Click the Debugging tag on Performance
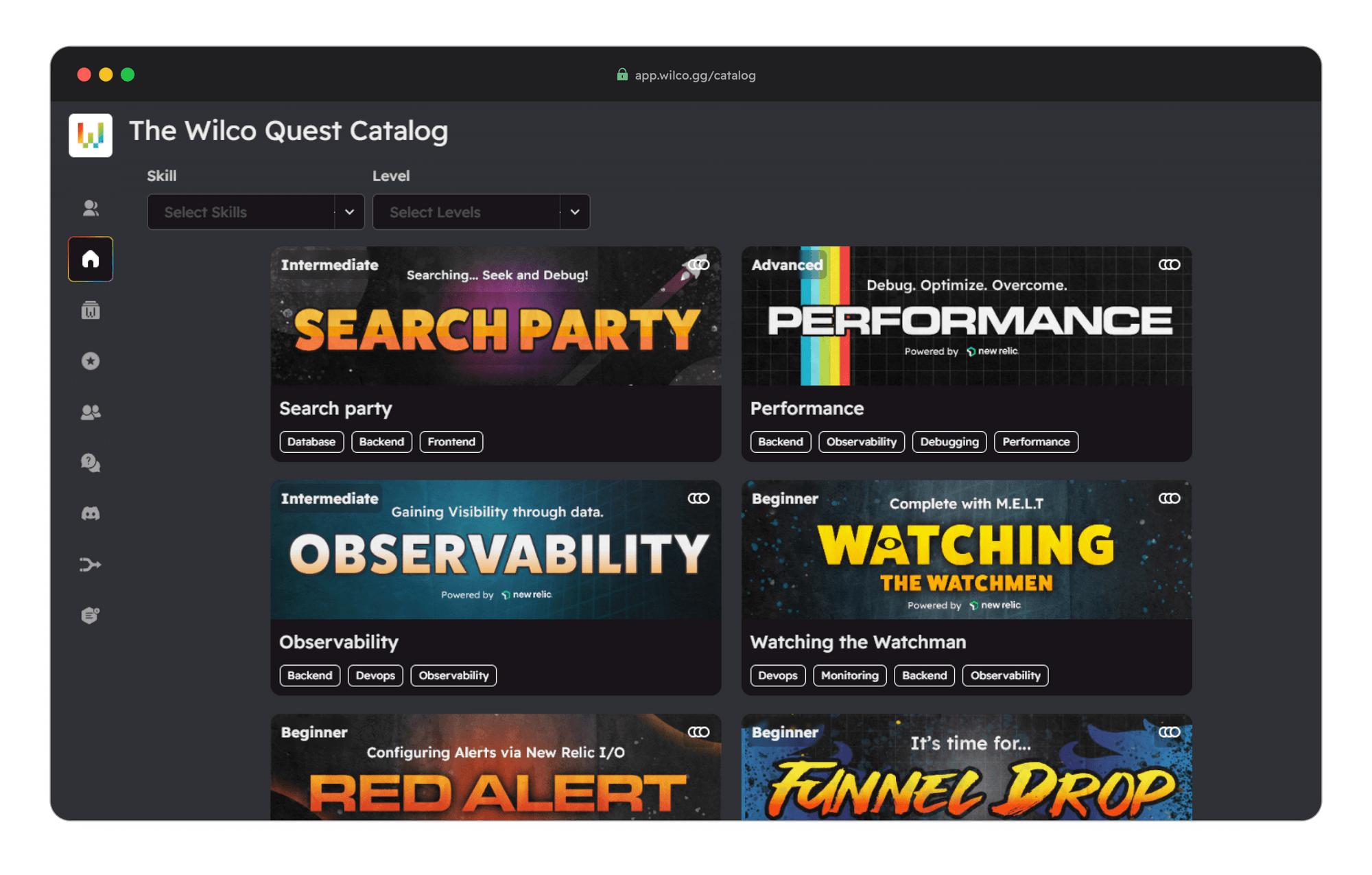The height and width of the screenshot is (875, 1372). click(x=949, y=442)
